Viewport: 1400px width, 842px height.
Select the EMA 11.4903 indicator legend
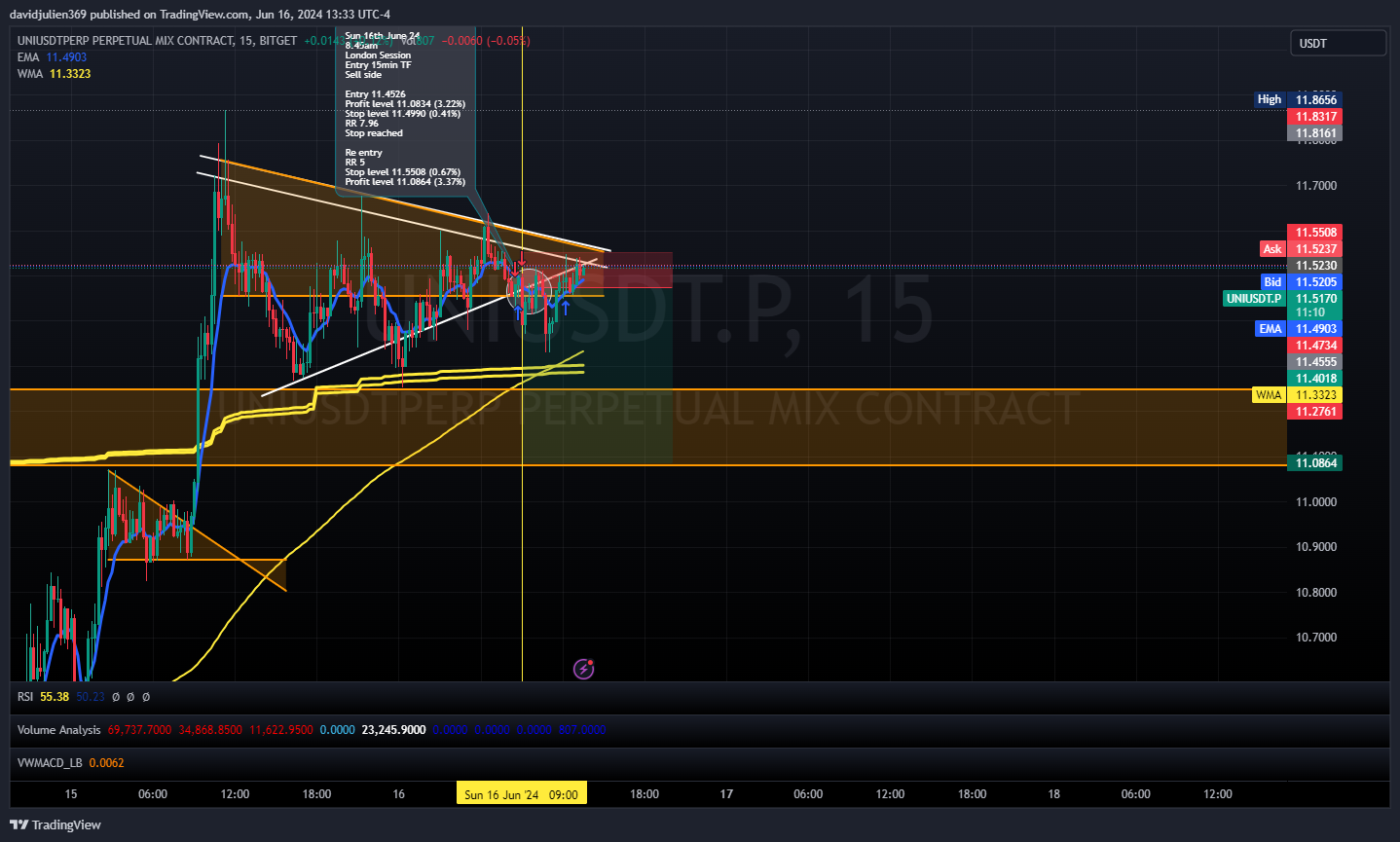pyautogui.click(x=52, y=57)
